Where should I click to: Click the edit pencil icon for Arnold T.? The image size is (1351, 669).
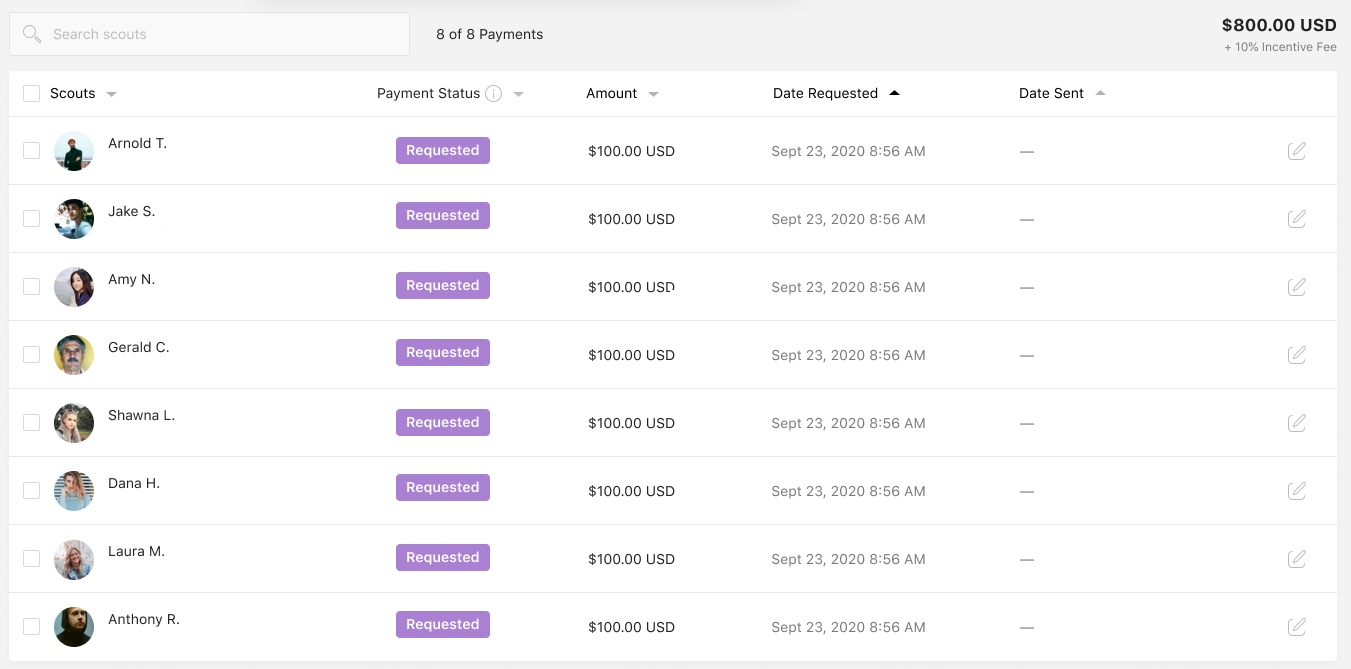tap(1297, 151)
